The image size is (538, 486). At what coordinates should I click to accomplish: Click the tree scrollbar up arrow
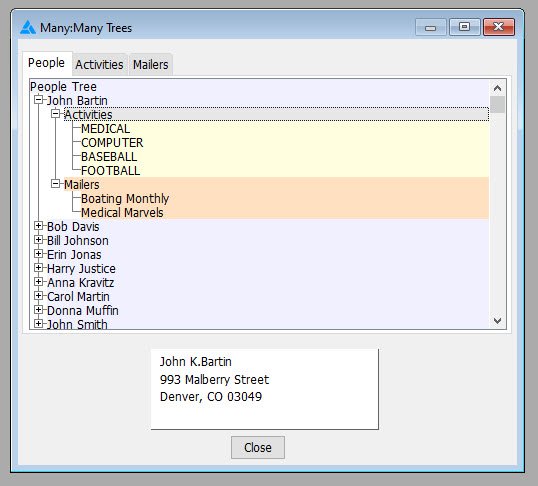coord(497,88)
